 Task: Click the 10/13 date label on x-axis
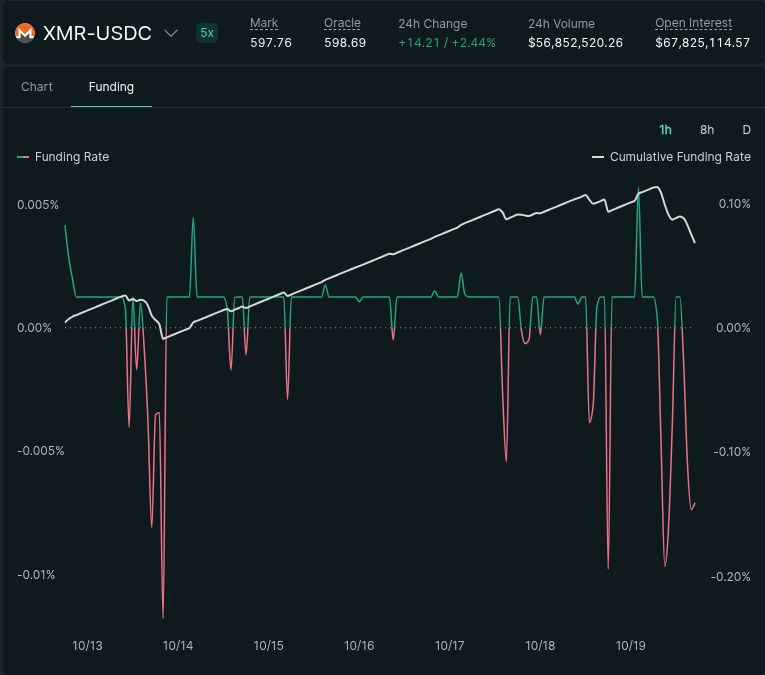(87, 646)
